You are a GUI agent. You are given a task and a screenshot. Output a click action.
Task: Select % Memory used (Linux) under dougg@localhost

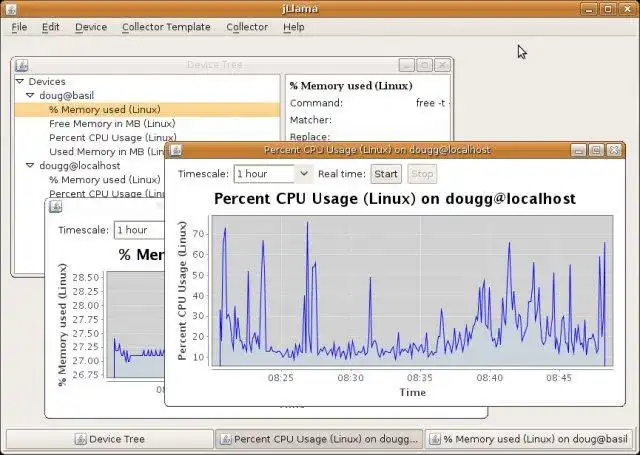tap(105, 180)
